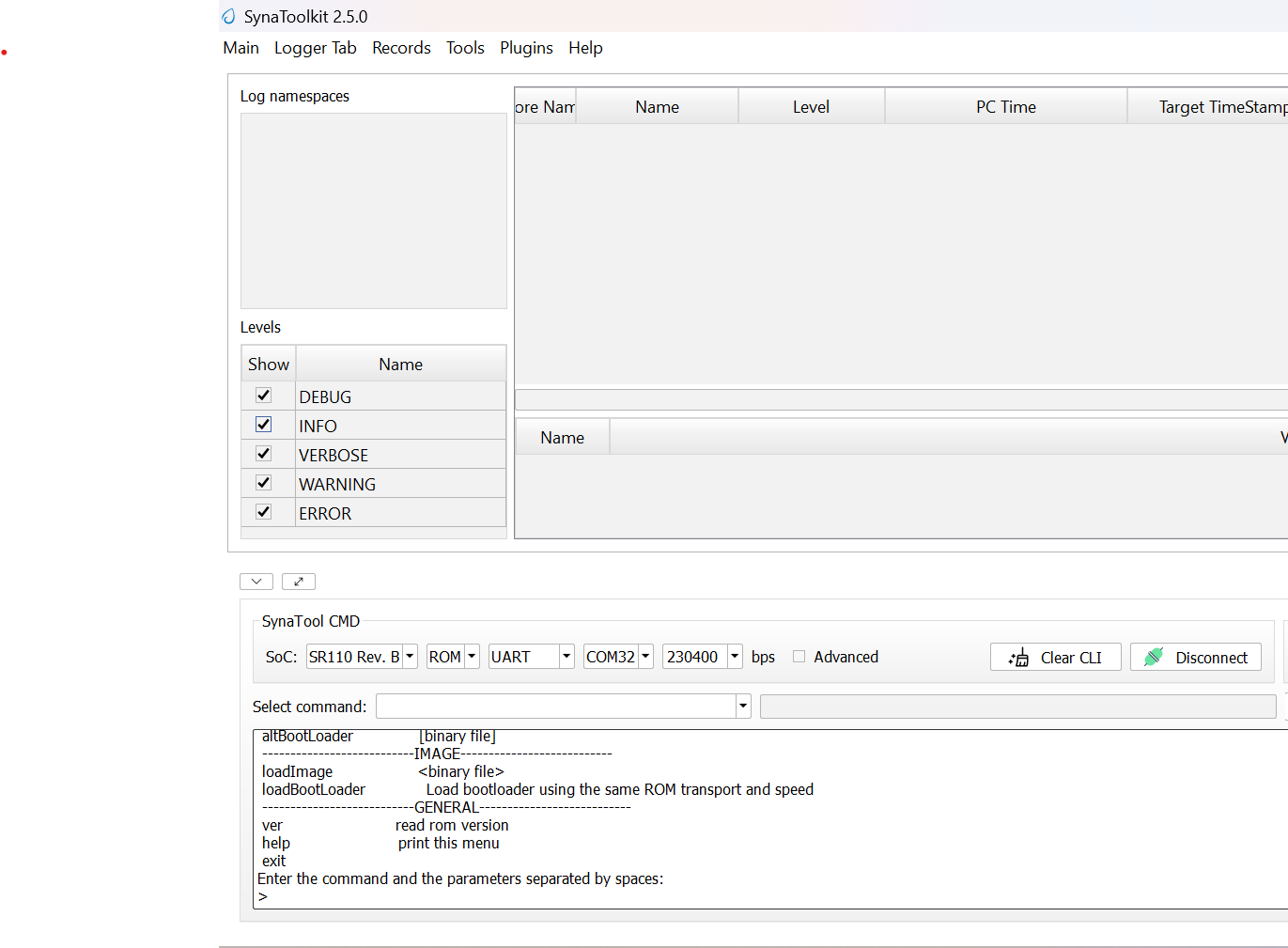Click the altBootLoader text in console

coord(308,737)
